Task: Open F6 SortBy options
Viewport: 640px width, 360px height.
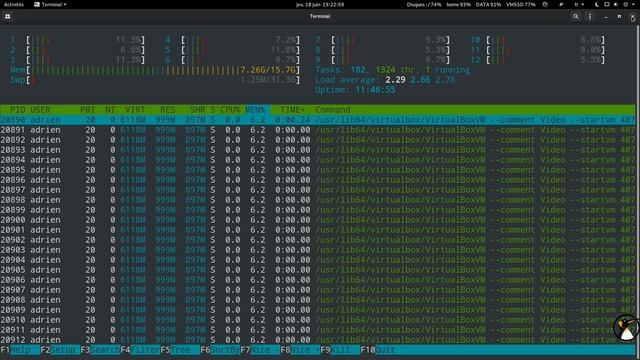Action: click(x=220, y=350)
